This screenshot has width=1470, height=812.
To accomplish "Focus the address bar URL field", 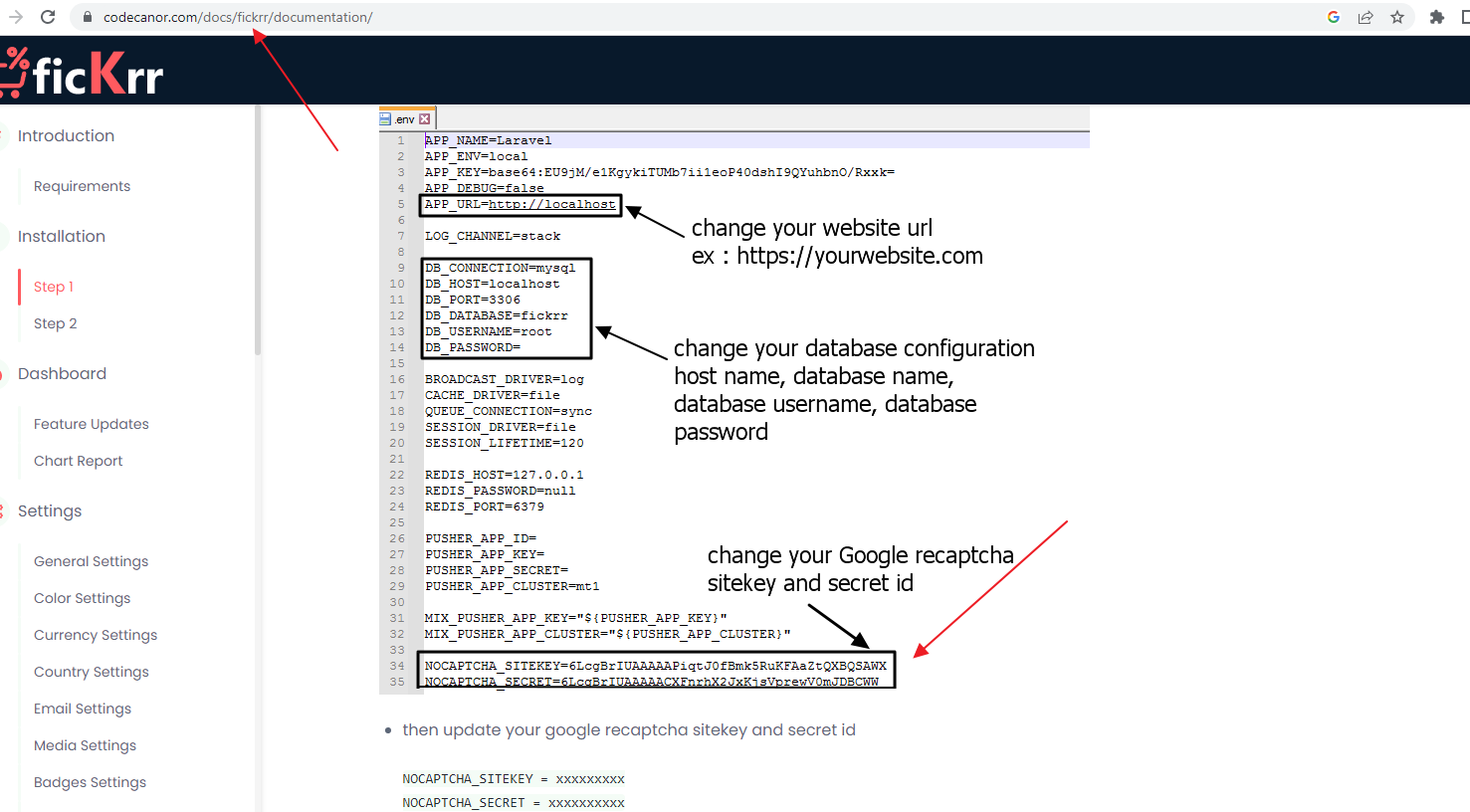I will tap(697, 17).
